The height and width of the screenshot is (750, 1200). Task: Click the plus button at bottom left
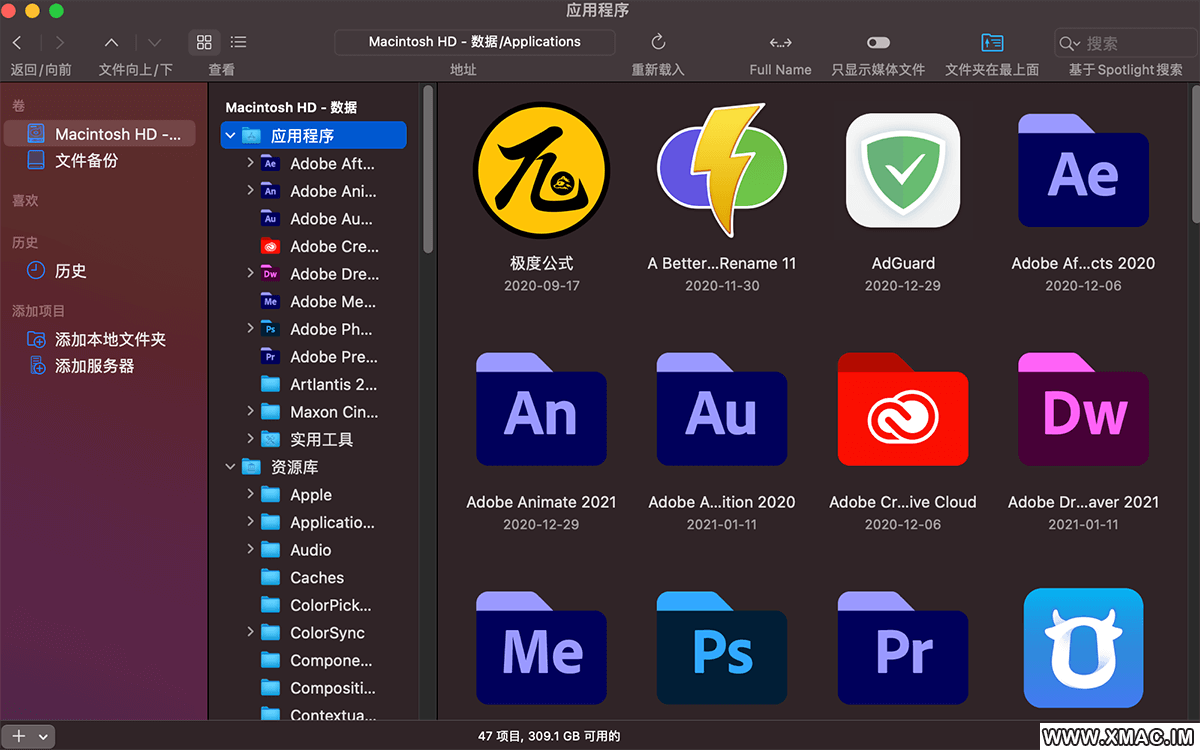coord(18,736)
